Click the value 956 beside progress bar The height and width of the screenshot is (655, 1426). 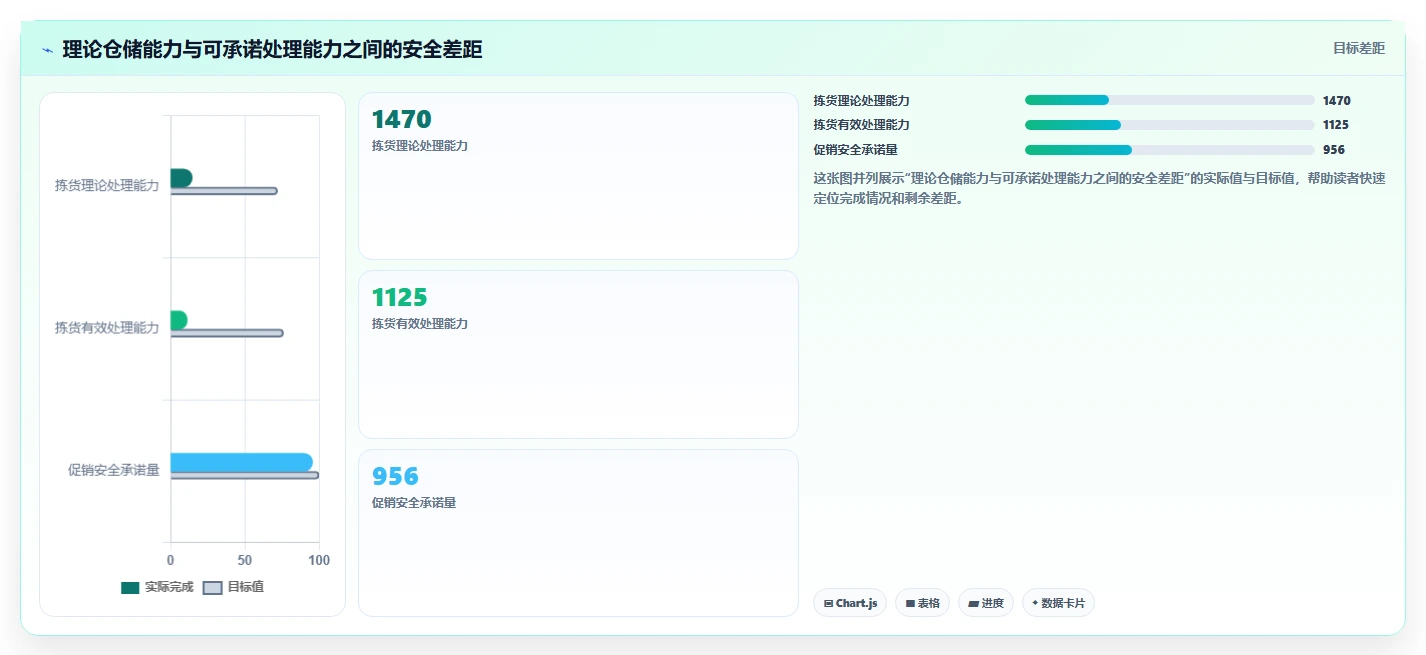coord(1333,150)
